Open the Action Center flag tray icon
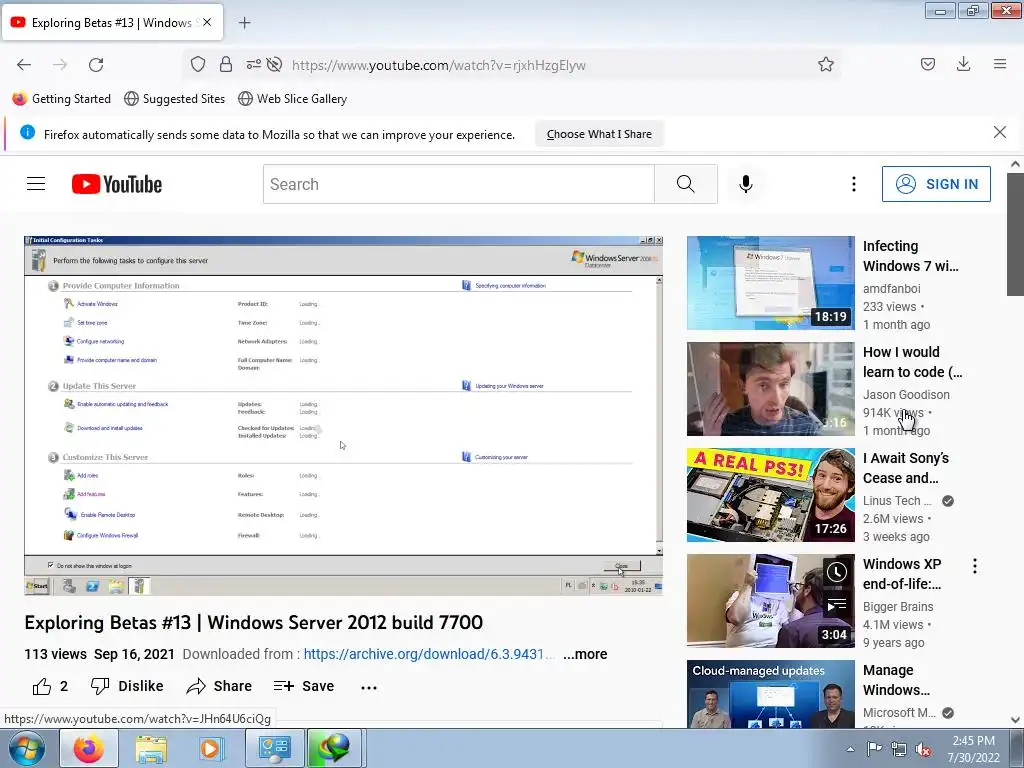The height and width of the screenshot is (768, 1024). click(874, 749)
